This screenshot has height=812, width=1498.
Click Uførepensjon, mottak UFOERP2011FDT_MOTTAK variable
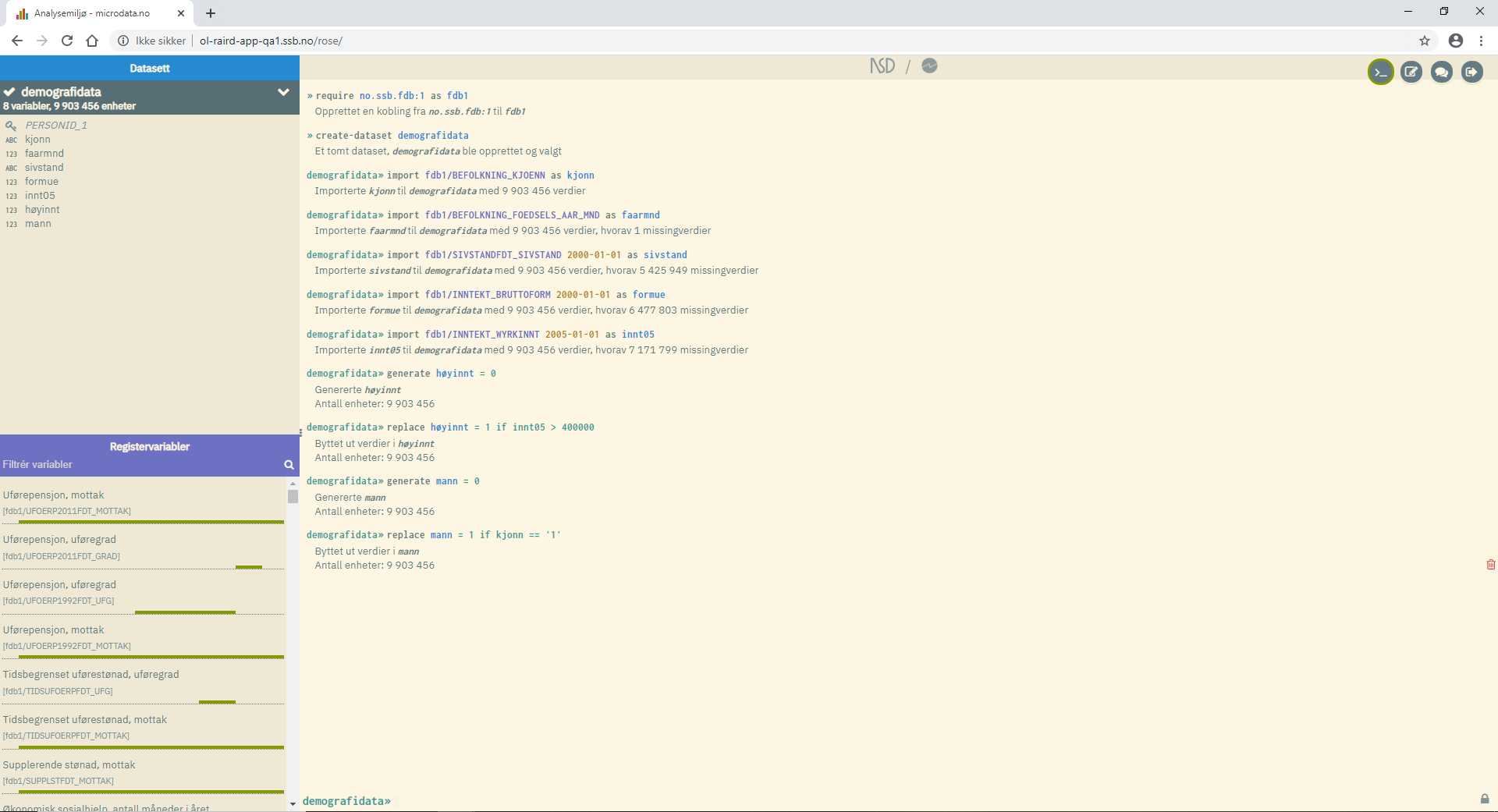coord(53,495)
